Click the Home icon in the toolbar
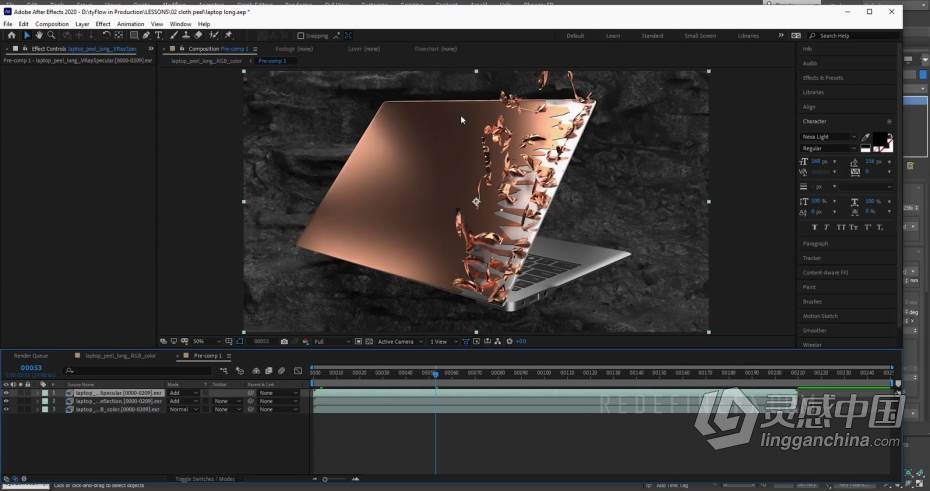 click(12, 36)
